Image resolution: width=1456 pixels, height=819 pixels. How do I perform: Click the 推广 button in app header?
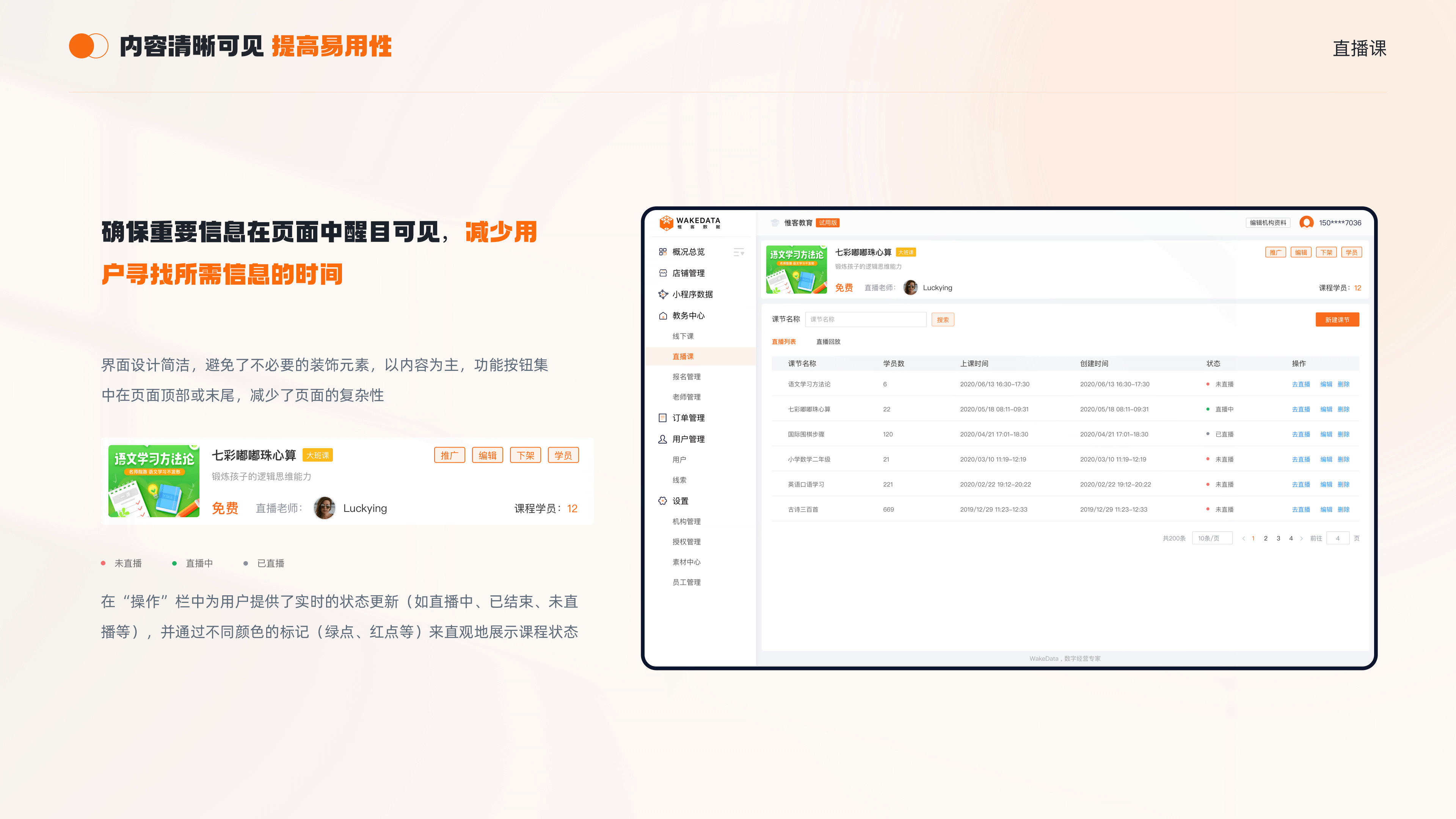coord(1275,253)
